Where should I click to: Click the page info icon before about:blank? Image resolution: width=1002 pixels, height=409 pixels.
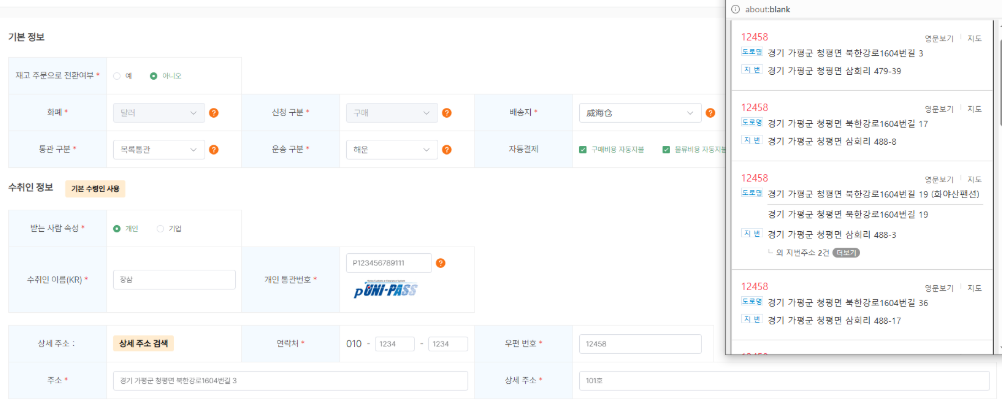(x=735, y=8)
